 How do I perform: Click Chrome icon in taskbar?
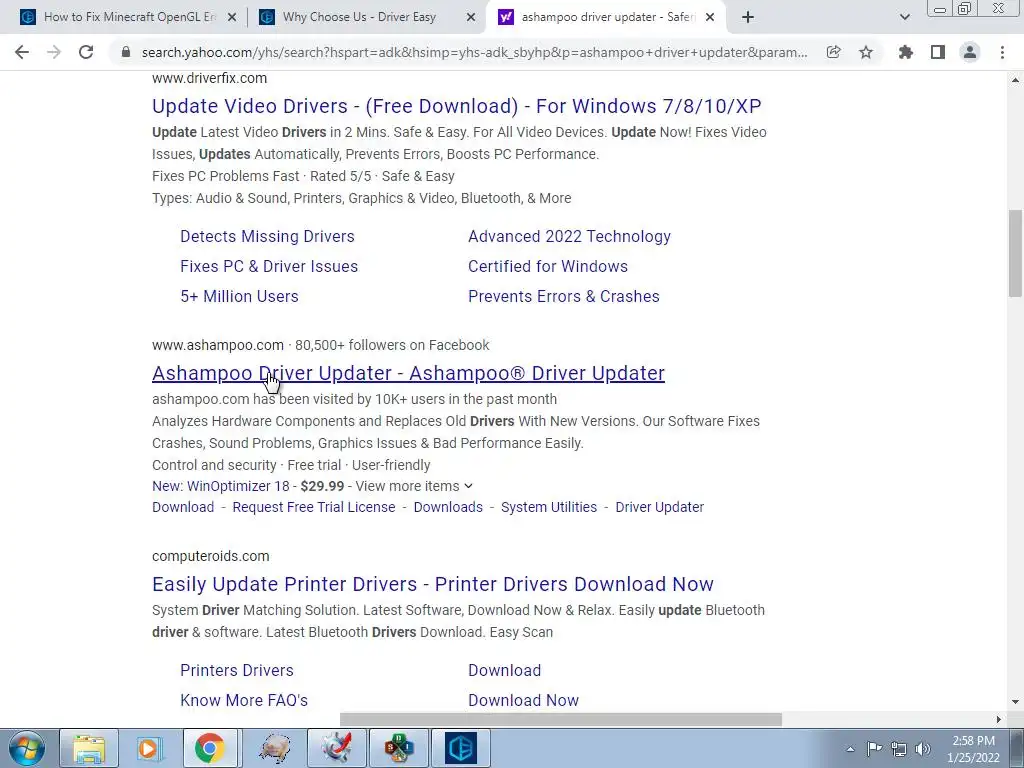click(209, 748)
